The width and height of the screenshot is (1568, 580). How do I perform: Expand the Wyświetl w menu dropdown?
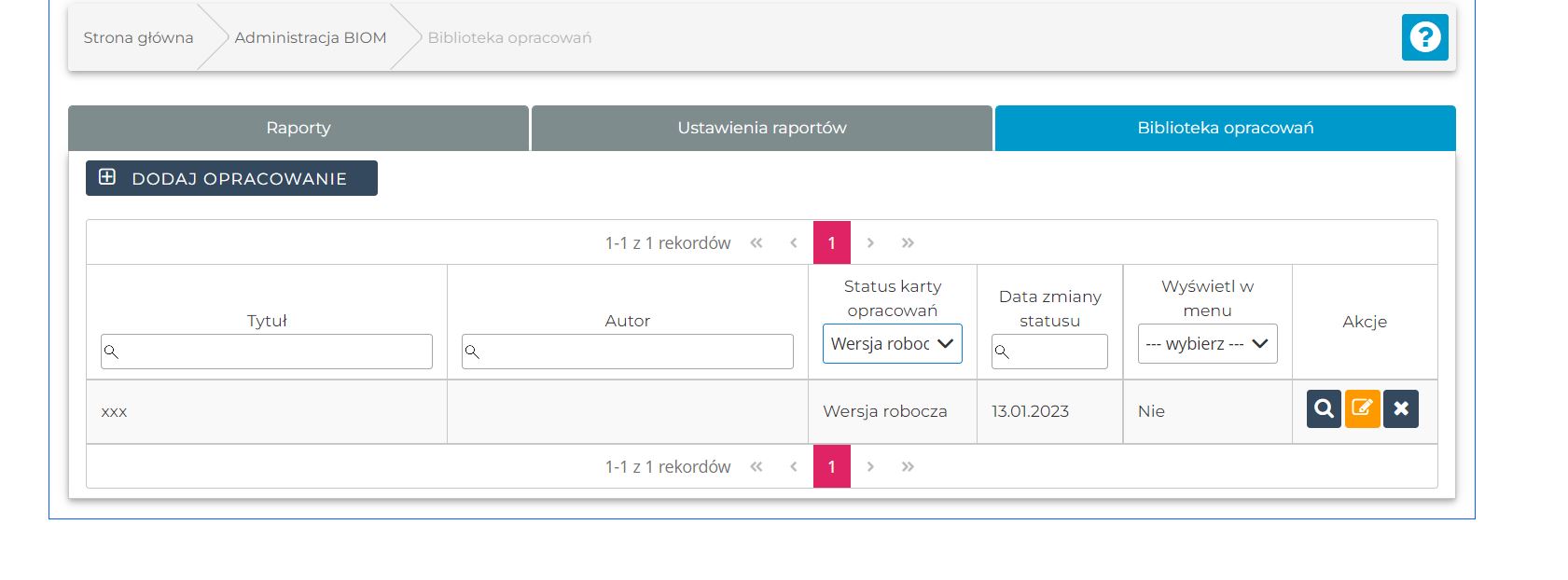[1207, 344]
